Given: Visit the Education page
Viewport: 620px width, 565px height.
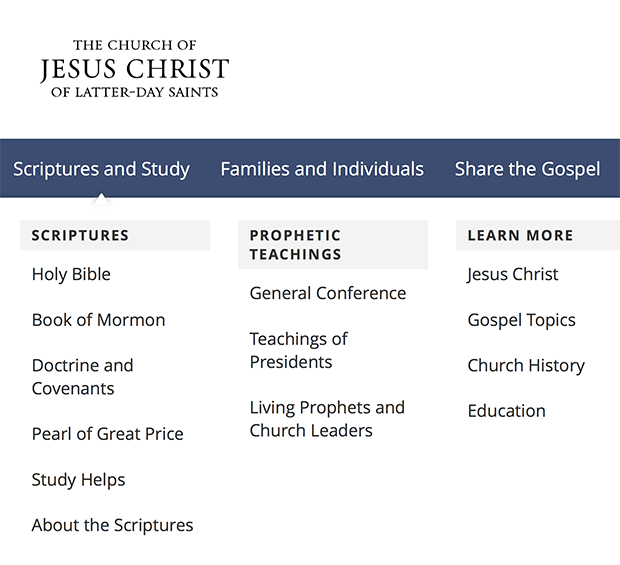Looking at the screenshot, I should pos(507,411).
